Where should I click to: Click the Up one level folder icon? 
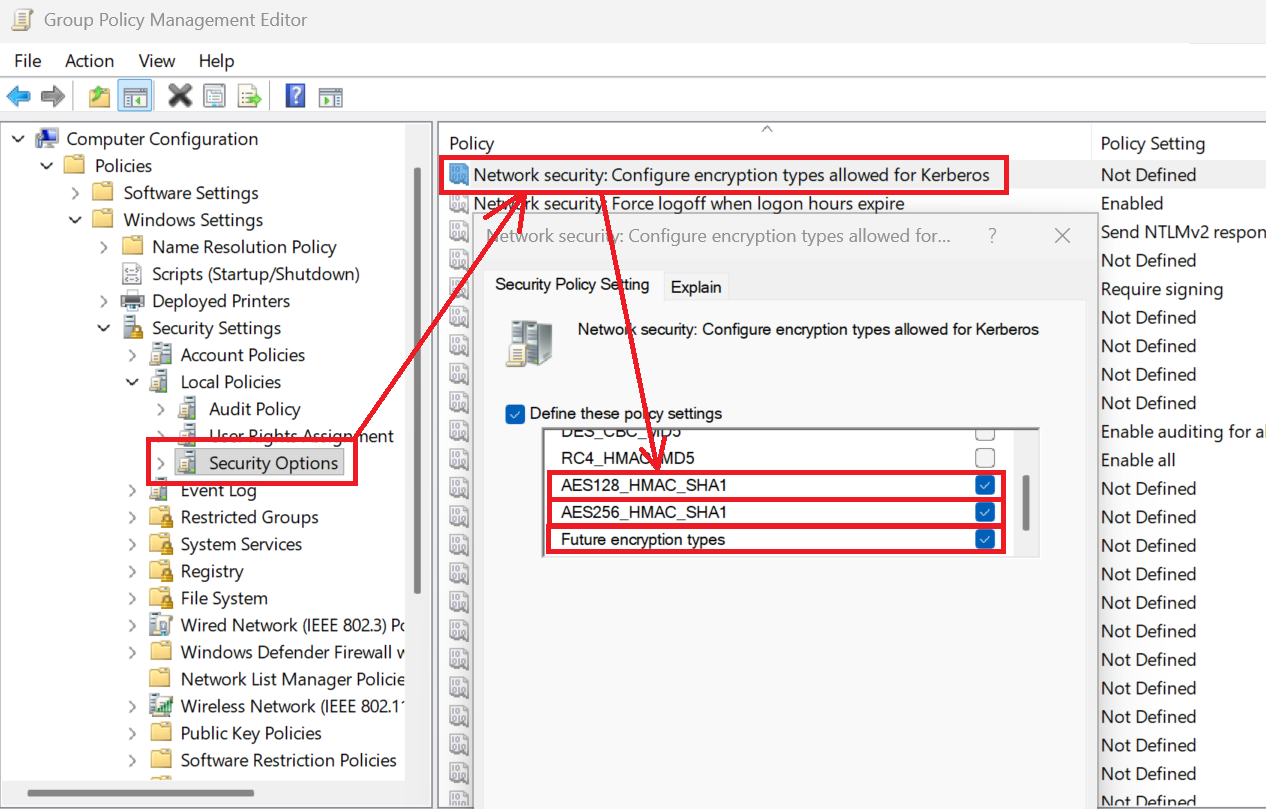99,96
